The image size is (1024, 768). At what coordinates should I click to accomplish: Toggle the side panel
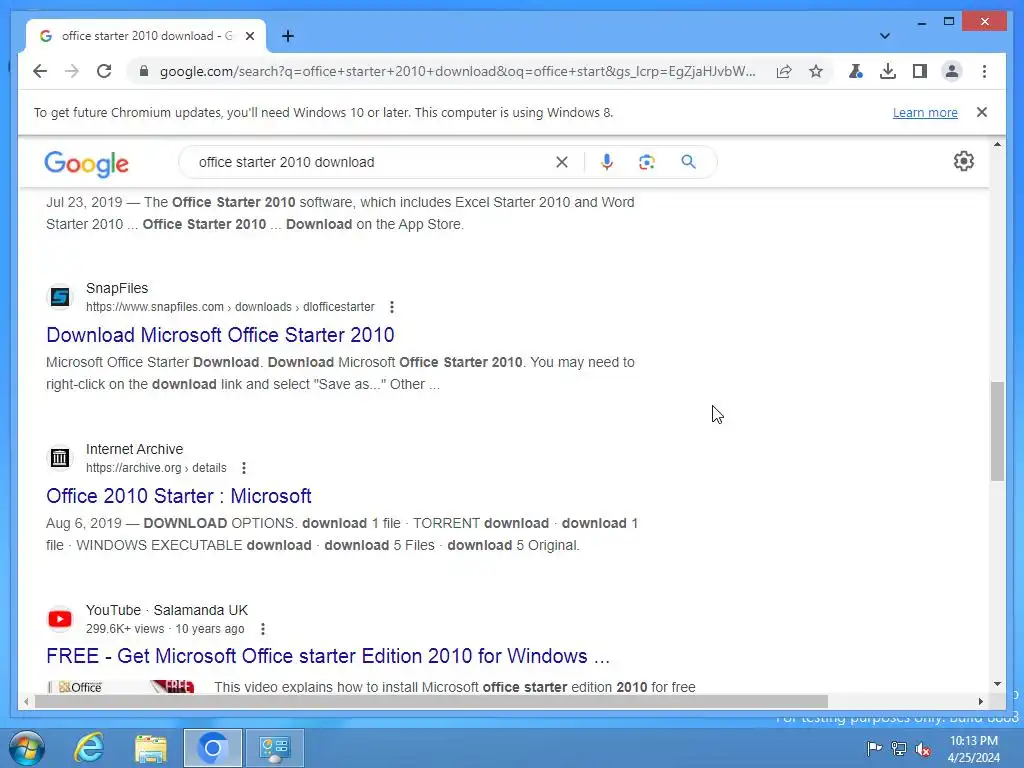(x=920, y=71)
